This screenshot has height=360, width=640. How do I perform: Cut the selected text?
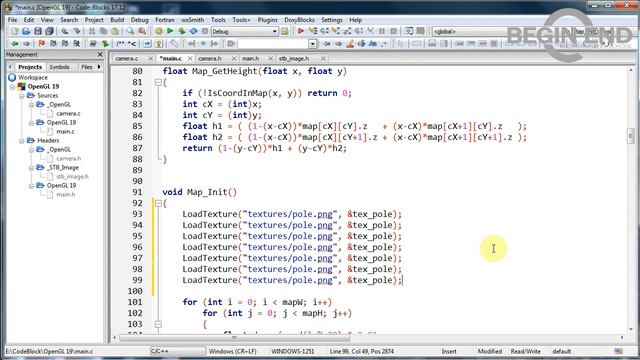(92, 31)
